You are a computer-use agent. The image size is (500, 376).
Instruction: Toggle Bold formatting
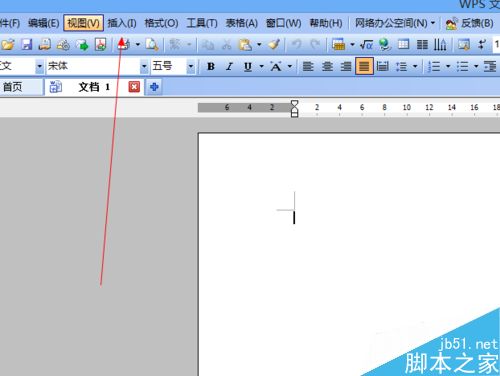[x=211, y=67]
